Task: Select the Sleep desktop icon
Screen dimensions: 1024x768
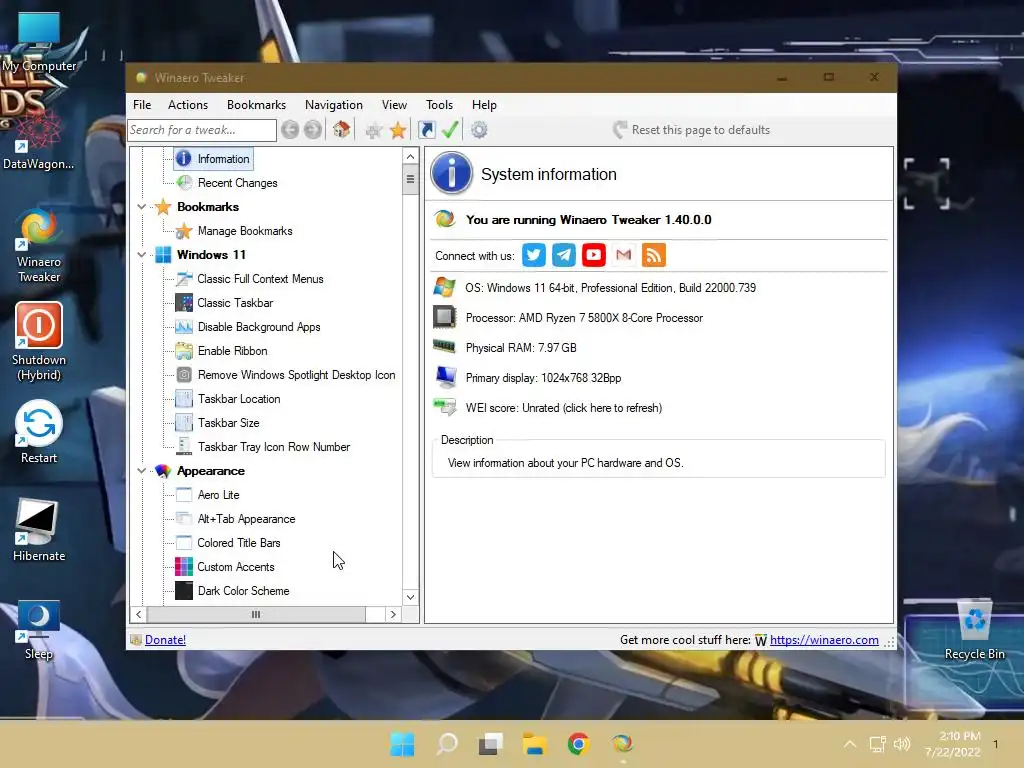Action: [x=39, y=630]
